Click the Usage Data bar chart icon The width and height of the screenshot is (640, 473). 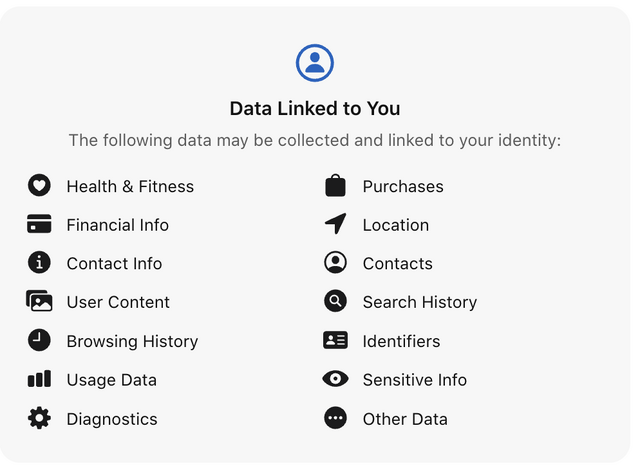pos(39,380)
